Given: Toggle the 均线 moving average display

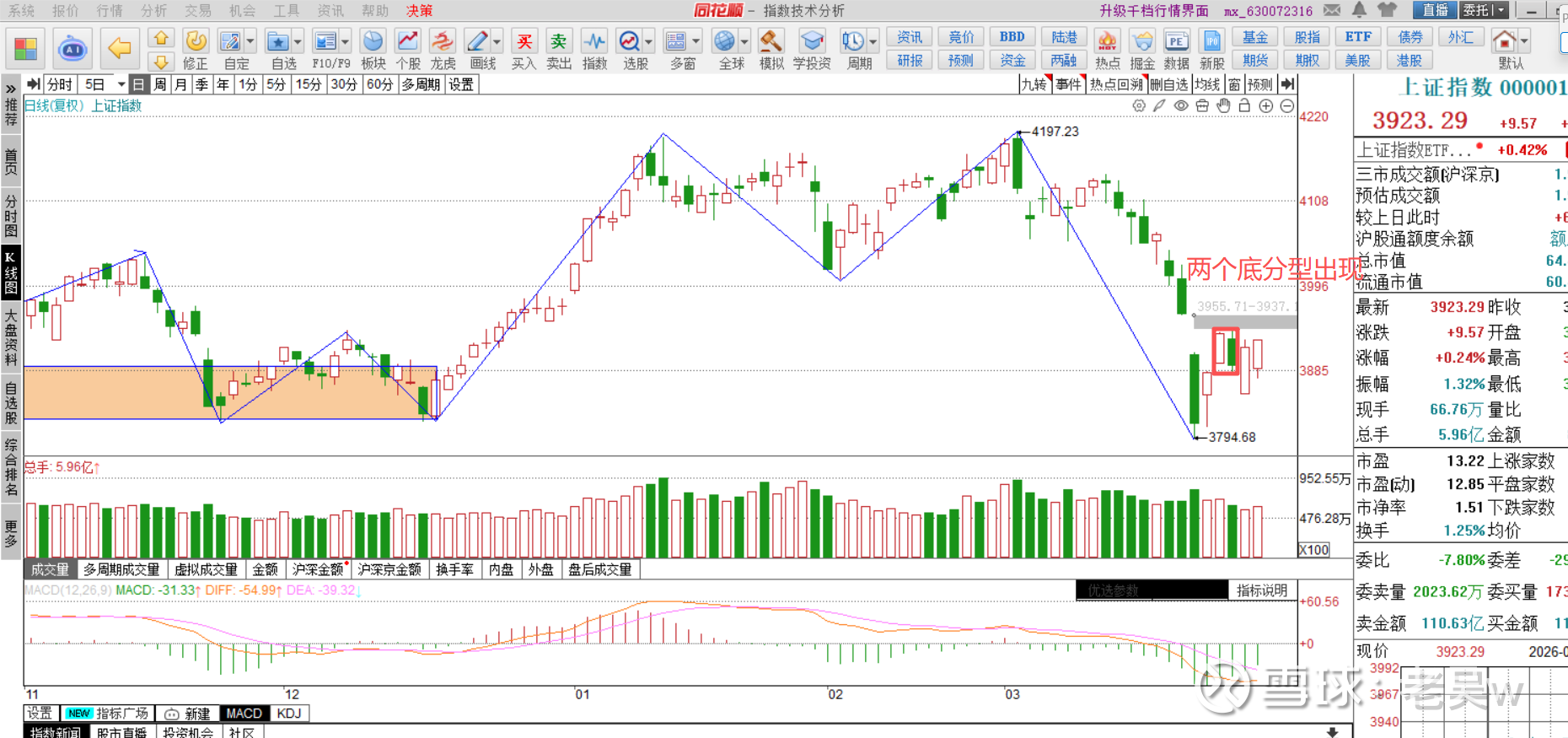Looking at the screenshot, I should click(x=1207, y=84).
